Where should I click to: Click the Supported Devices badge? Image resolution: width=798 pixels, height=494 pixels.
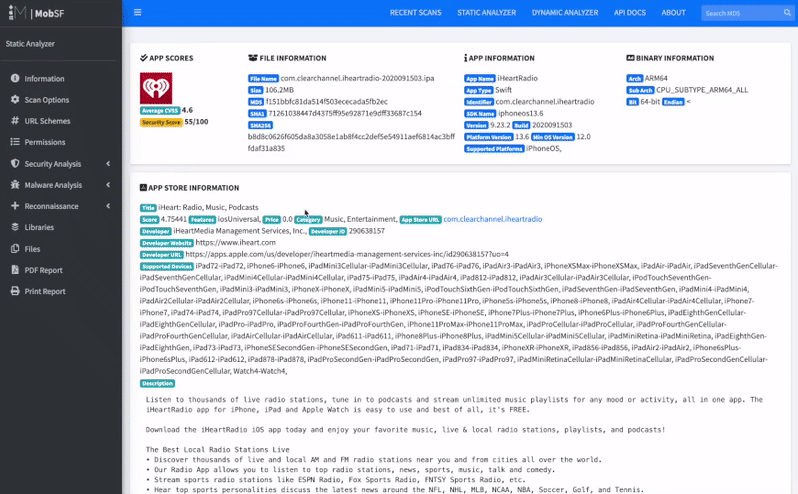[167, 267]
